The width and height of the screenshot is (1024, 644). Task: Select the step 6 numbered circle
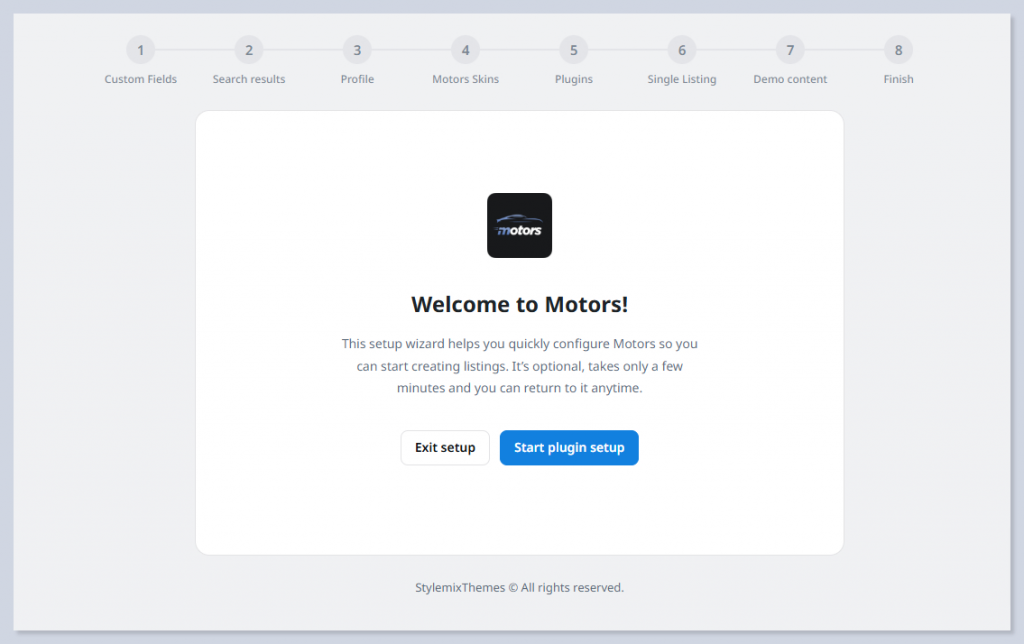click(x=682, y=50)
